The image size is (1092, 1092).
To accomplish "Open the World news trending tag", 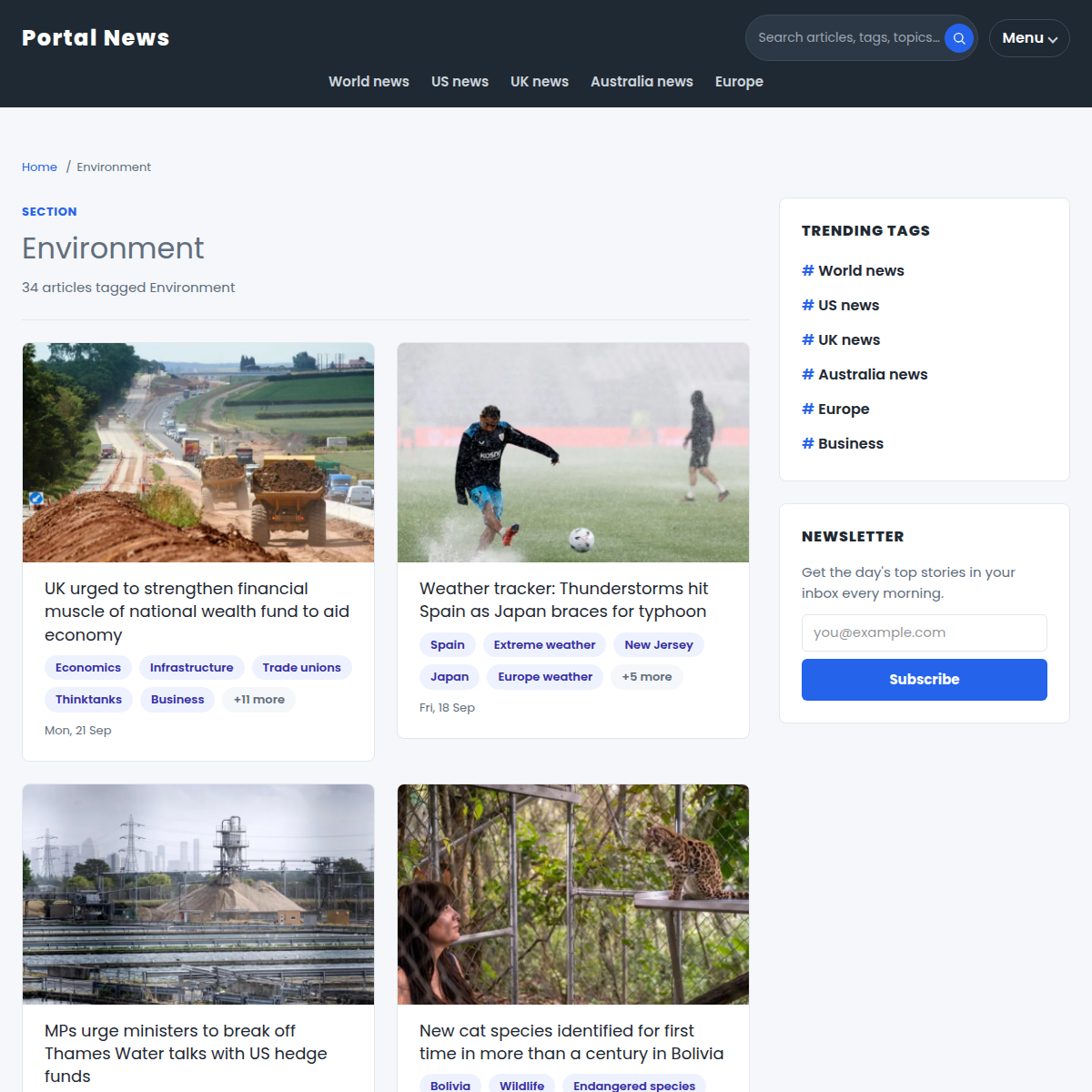I will click(x=853, y=270).
